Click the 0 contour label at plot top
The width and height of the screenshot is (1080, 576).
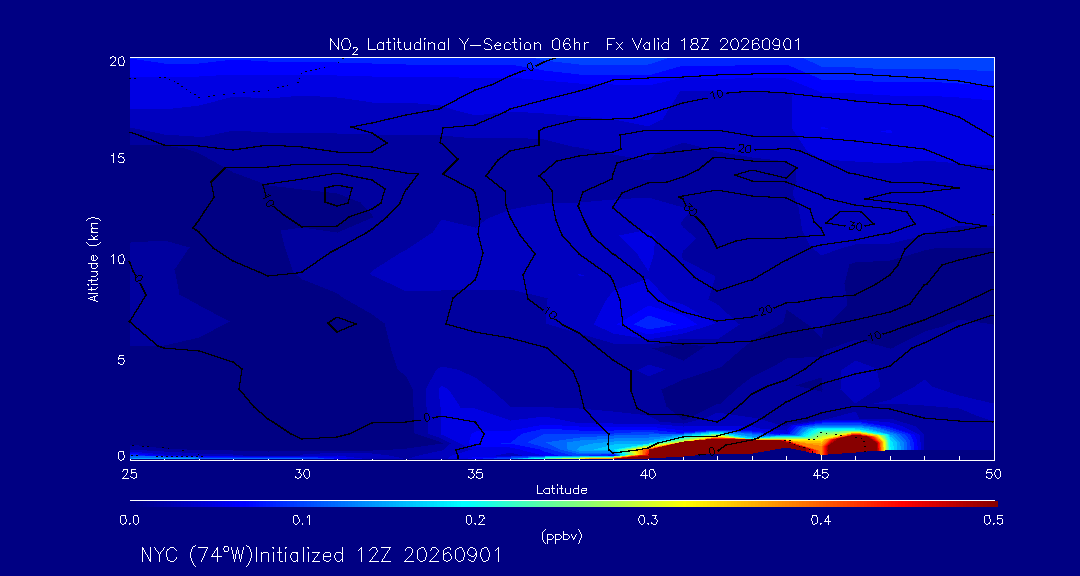[530, 67]
